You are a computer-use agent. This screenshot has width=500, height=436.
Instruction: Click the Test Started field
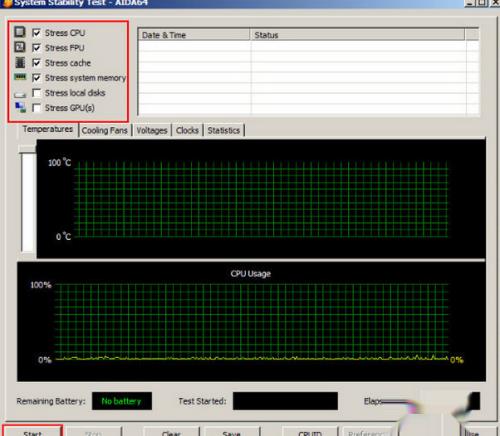pos(285,401)
